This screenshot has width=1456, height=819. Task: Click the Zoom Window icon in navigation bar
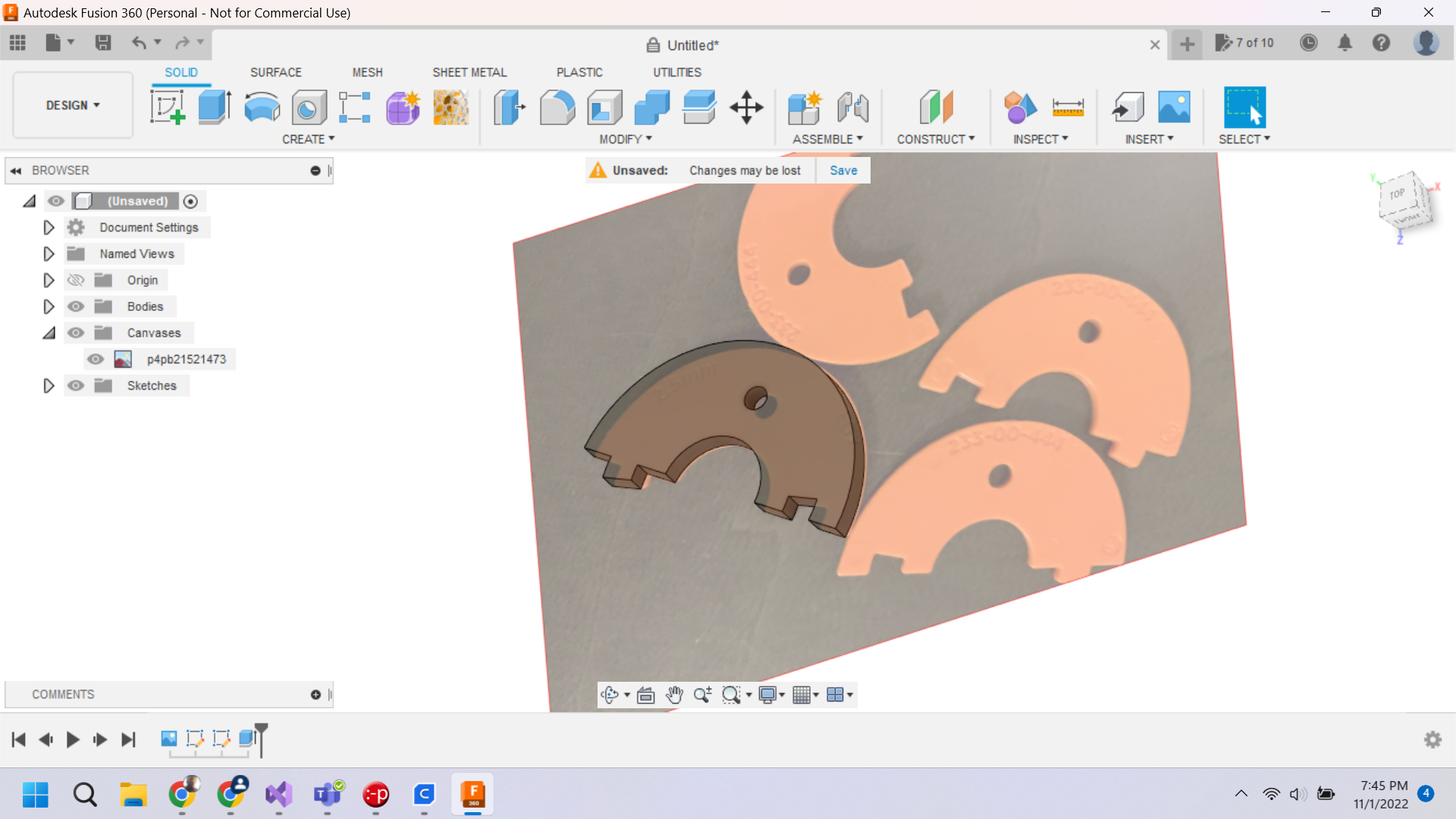(x=731, y=695)
